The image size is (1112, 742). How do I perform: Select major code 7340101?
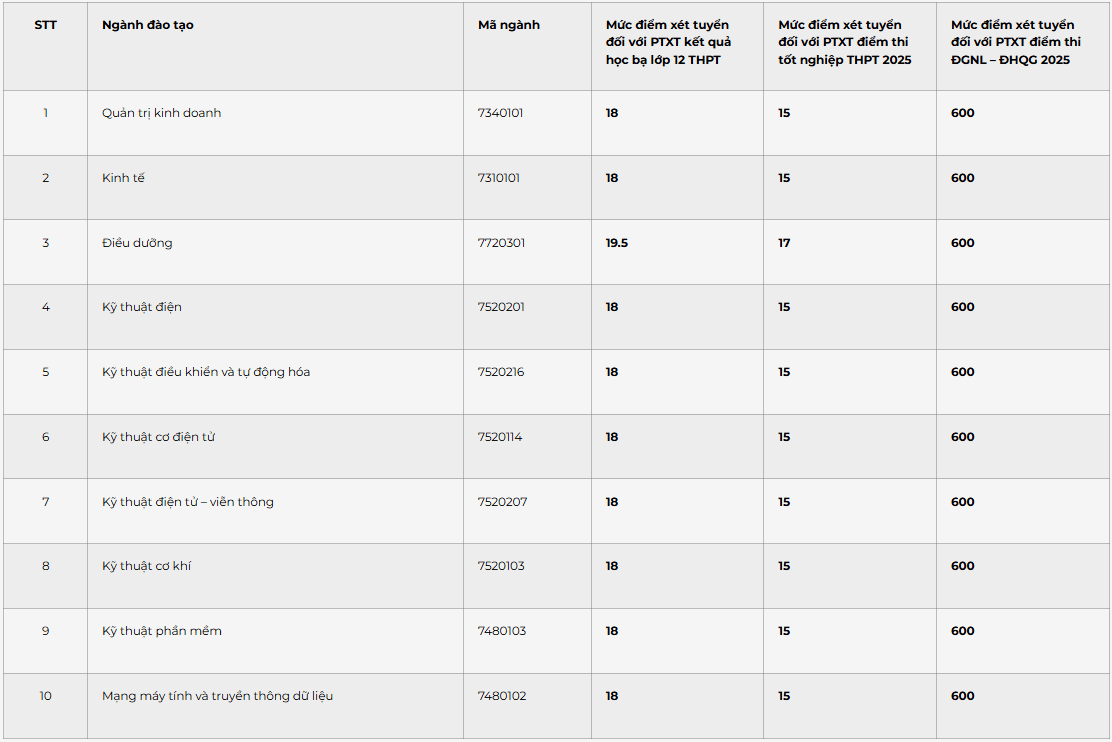[x=501, y=113]
